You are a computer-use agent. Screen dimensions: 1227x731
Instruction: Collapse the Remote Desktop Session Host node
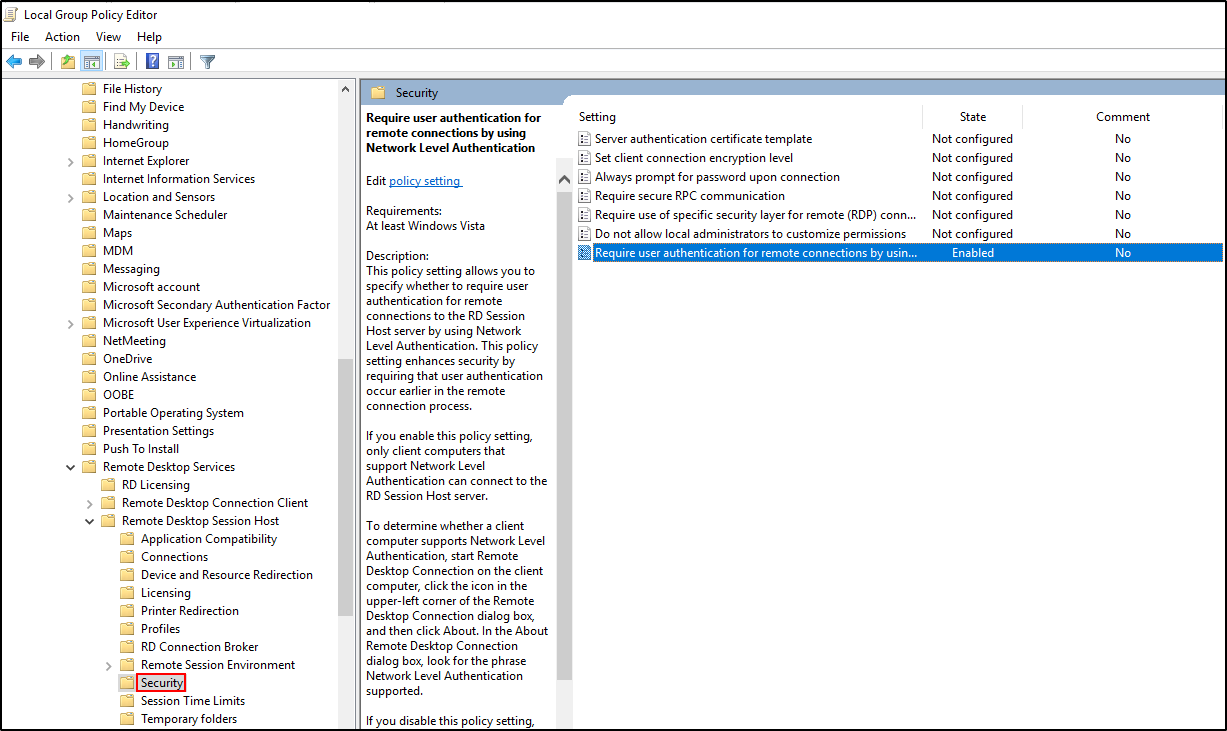click(89, 521)
